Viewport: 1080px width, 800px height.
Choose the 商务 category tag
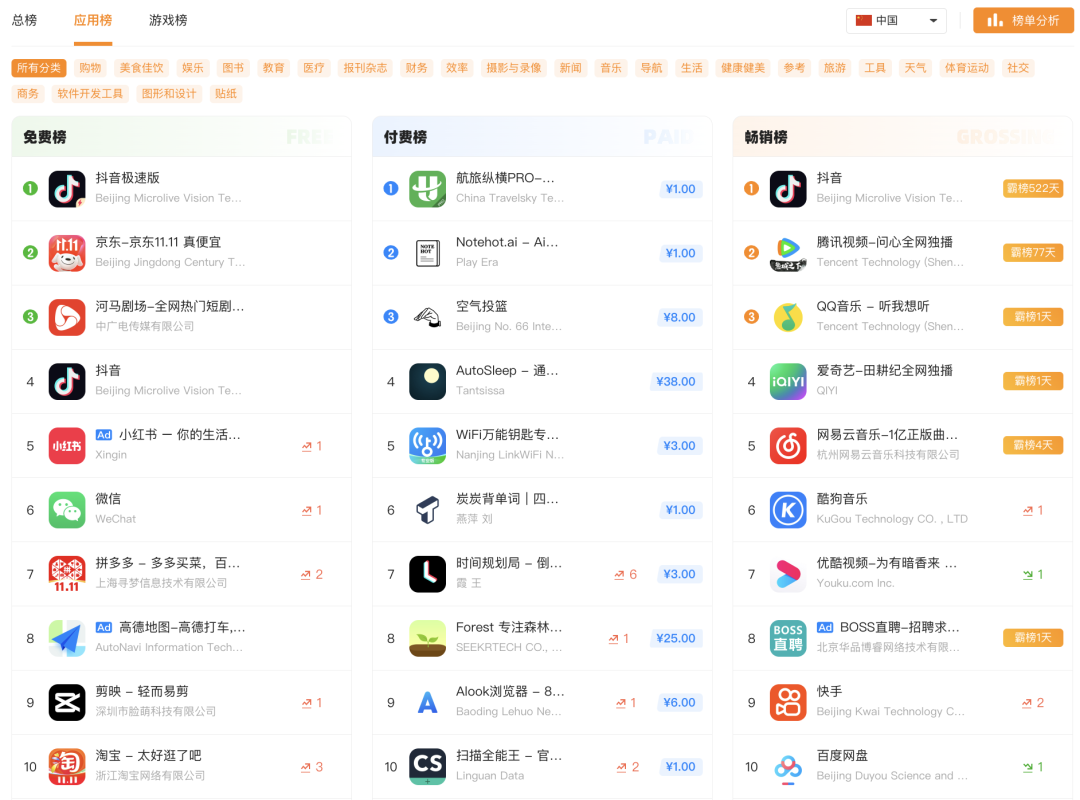(x=28, y=94)
